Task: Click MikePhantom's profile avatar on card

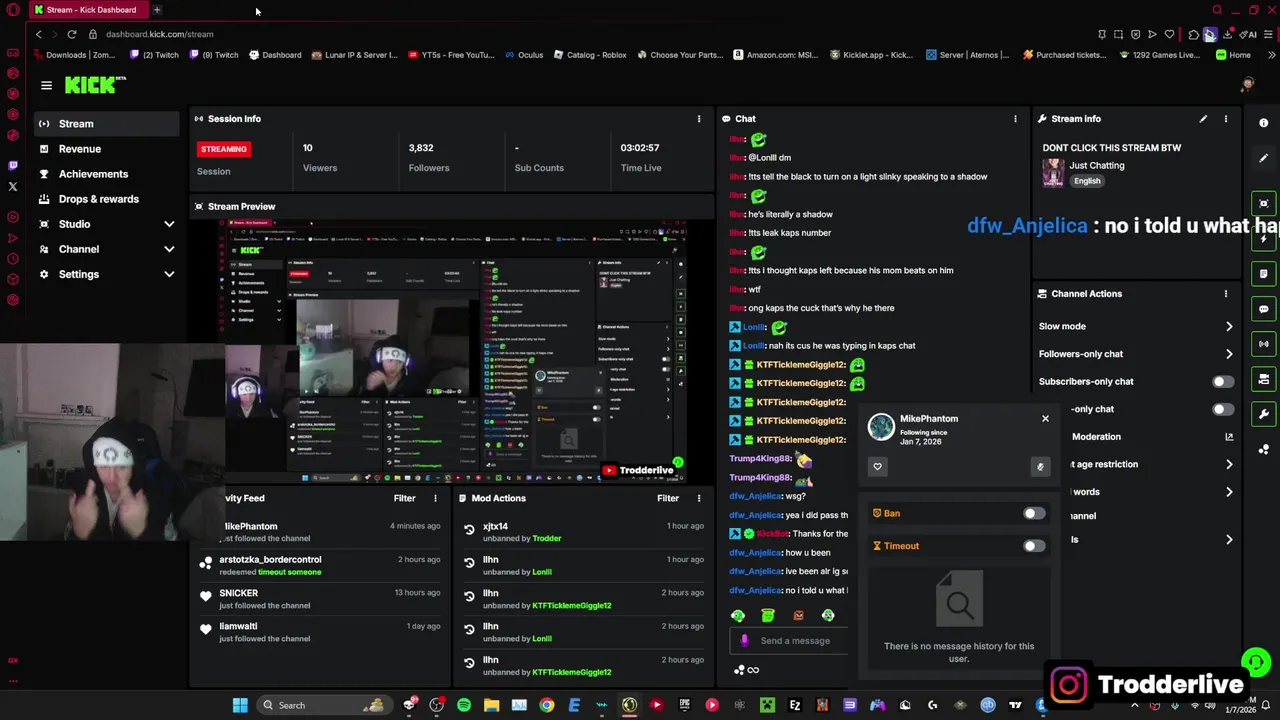Action: (x=881, y=427)
